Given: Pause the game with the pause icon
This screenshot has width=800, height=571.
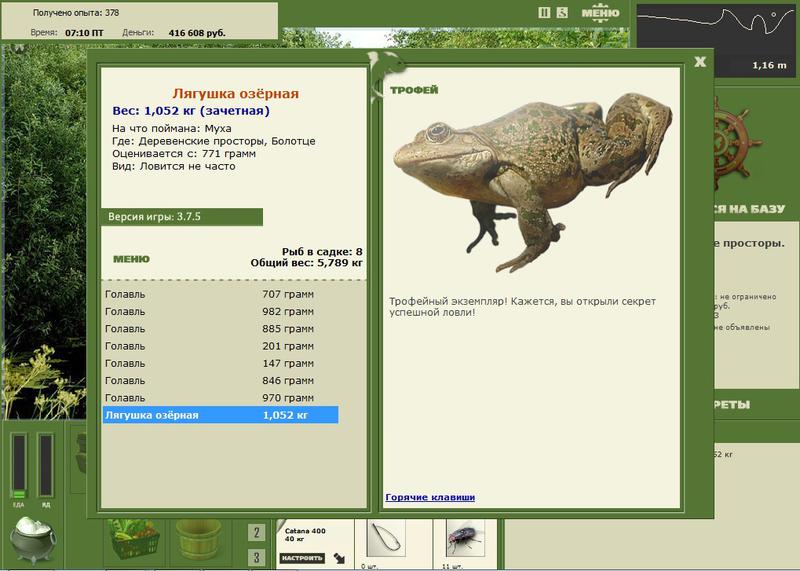Looking at the screenshot, I should (544, 13).
